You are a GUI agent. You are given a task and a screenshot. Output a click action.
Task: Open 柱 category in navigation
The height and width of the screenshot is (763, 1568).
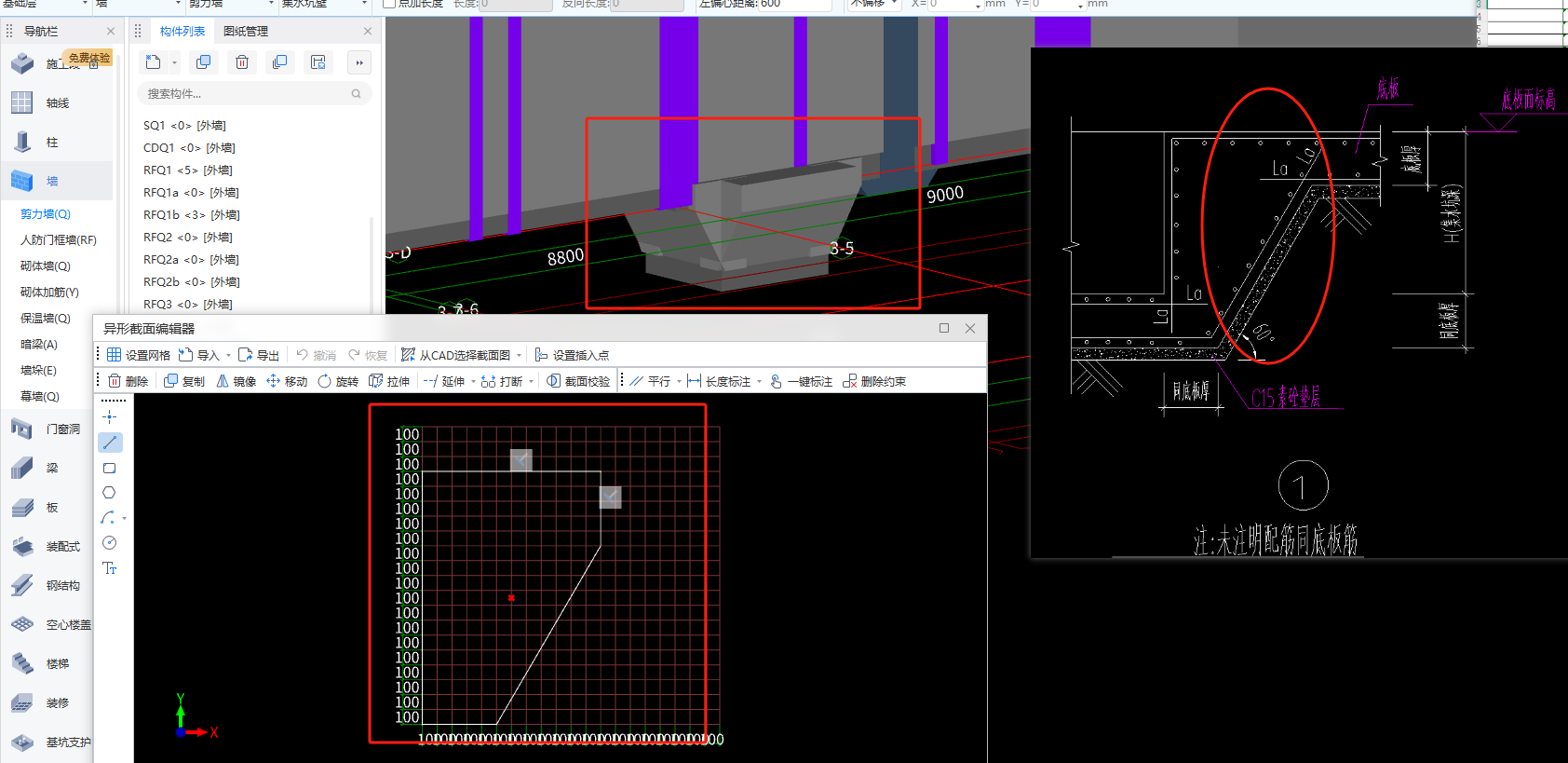point(58,143)
